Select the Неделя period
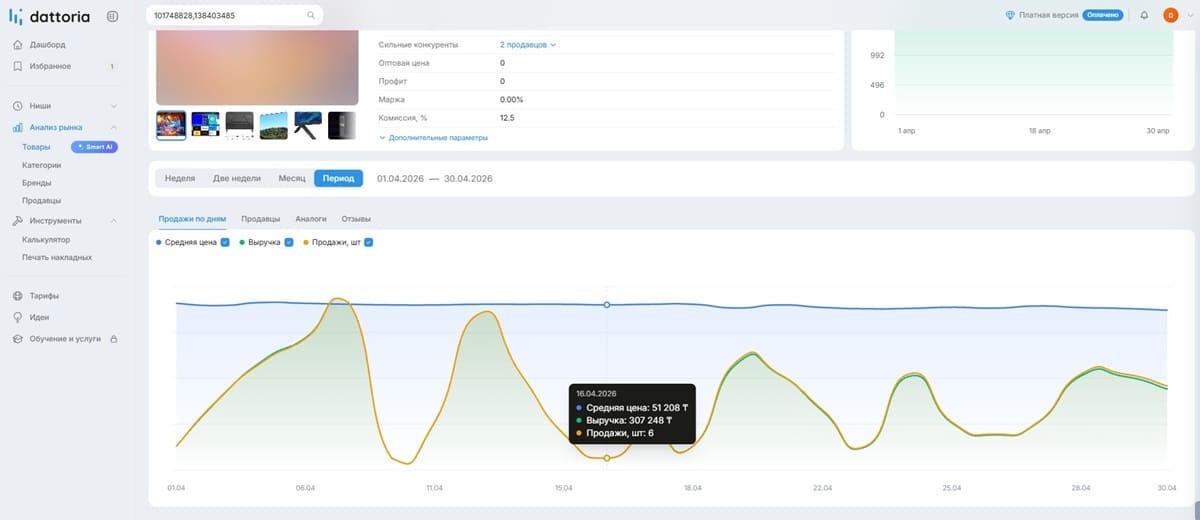1200x520 pixels. click(x=180, y=178)
